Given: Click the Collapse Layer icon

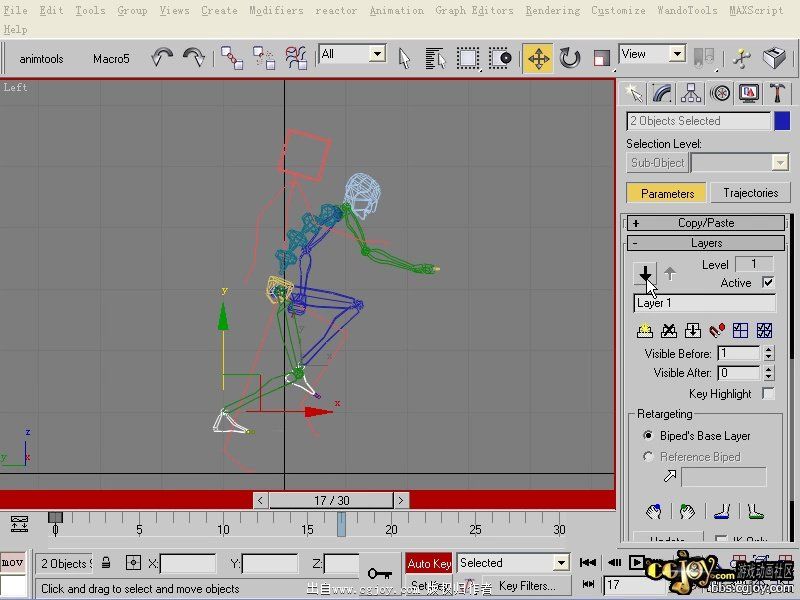Looking at the screenshot, I should pyautogui.click(x=693, y=331).
